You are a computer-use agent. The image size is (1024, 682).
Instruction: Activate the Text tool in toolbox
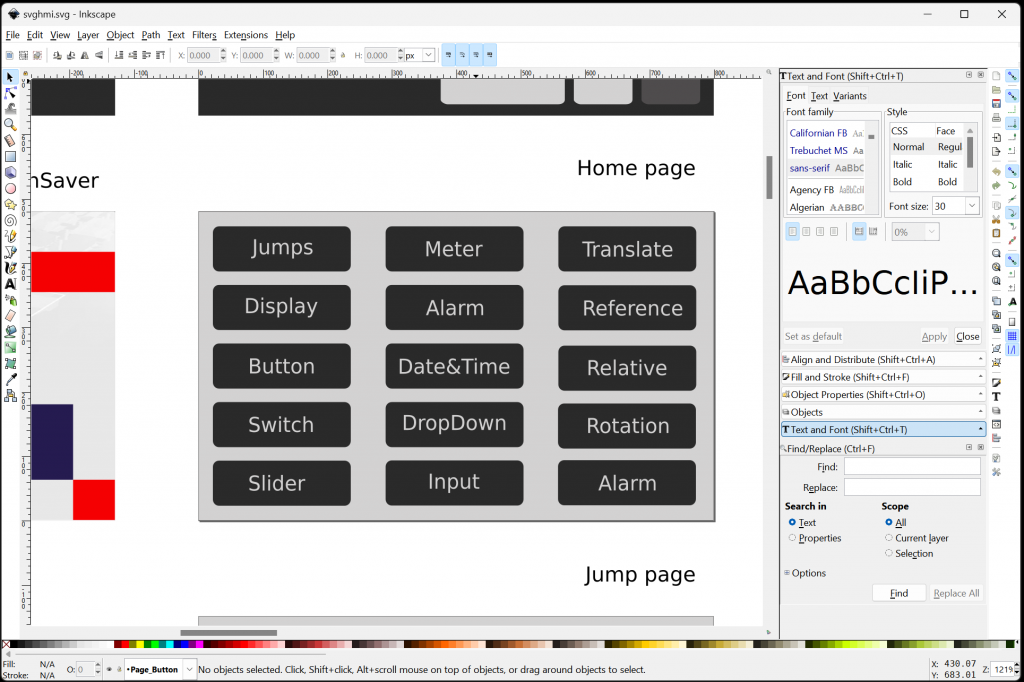[10, 284]
